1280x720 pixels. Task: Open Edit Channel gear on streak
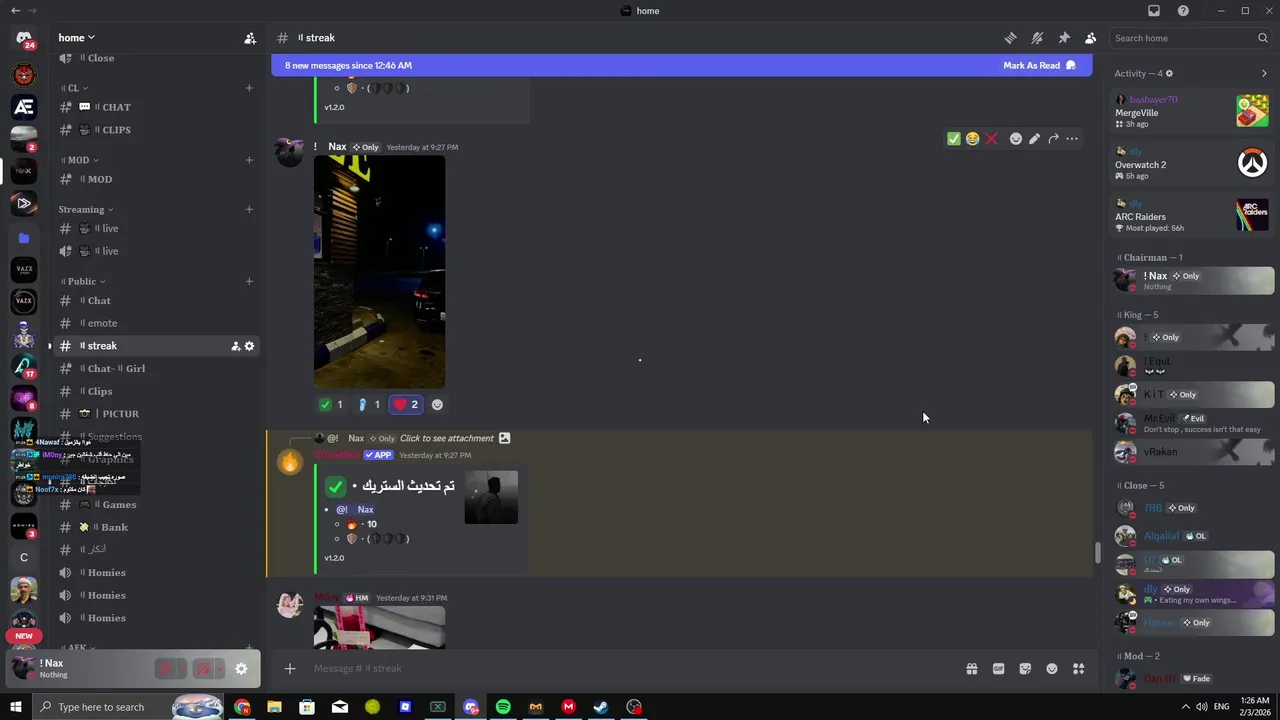(249, 346)
